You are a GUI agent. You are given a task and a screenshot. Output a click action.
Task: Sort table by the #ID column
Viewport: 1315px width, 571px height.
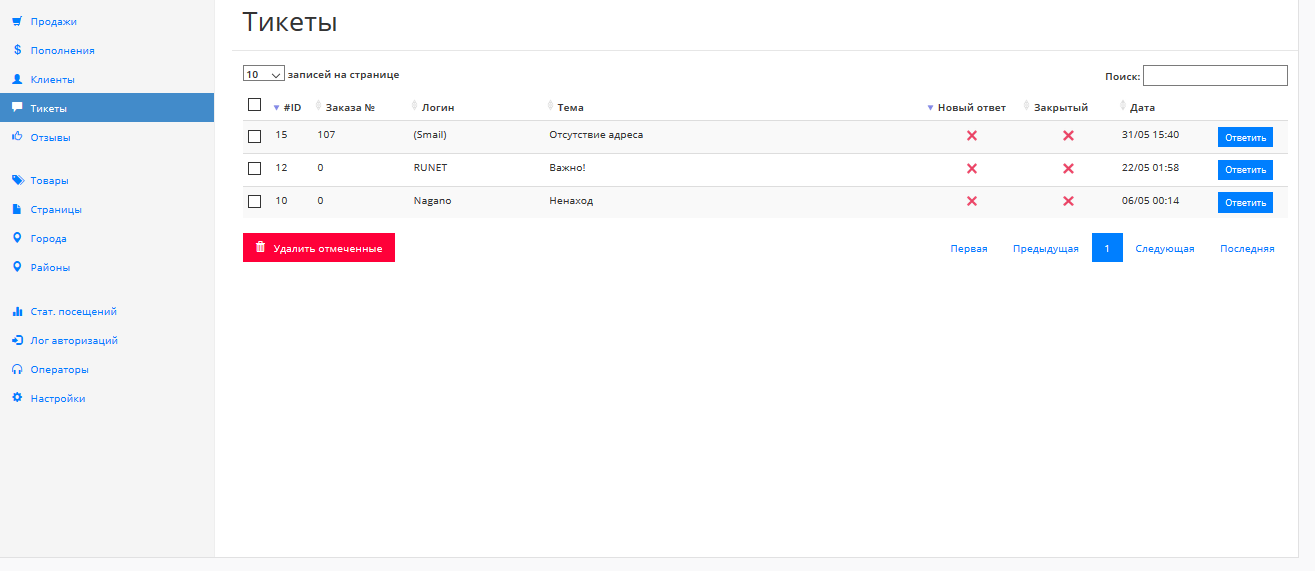pyautogui.click(x=292, y=108)
